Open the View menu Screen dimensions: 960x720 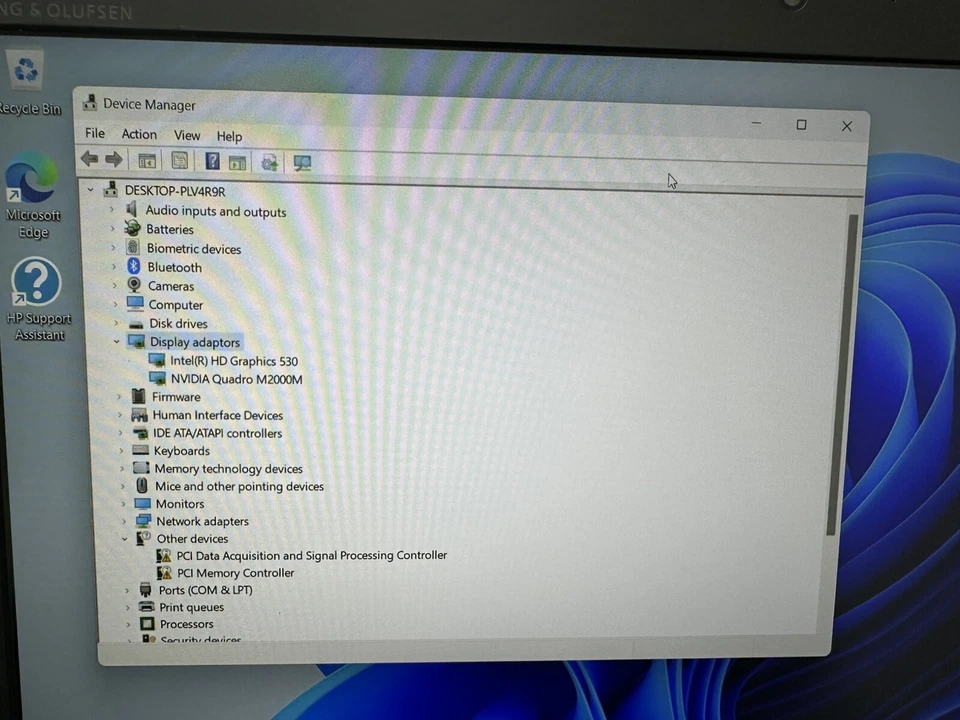tap(186, 134)
